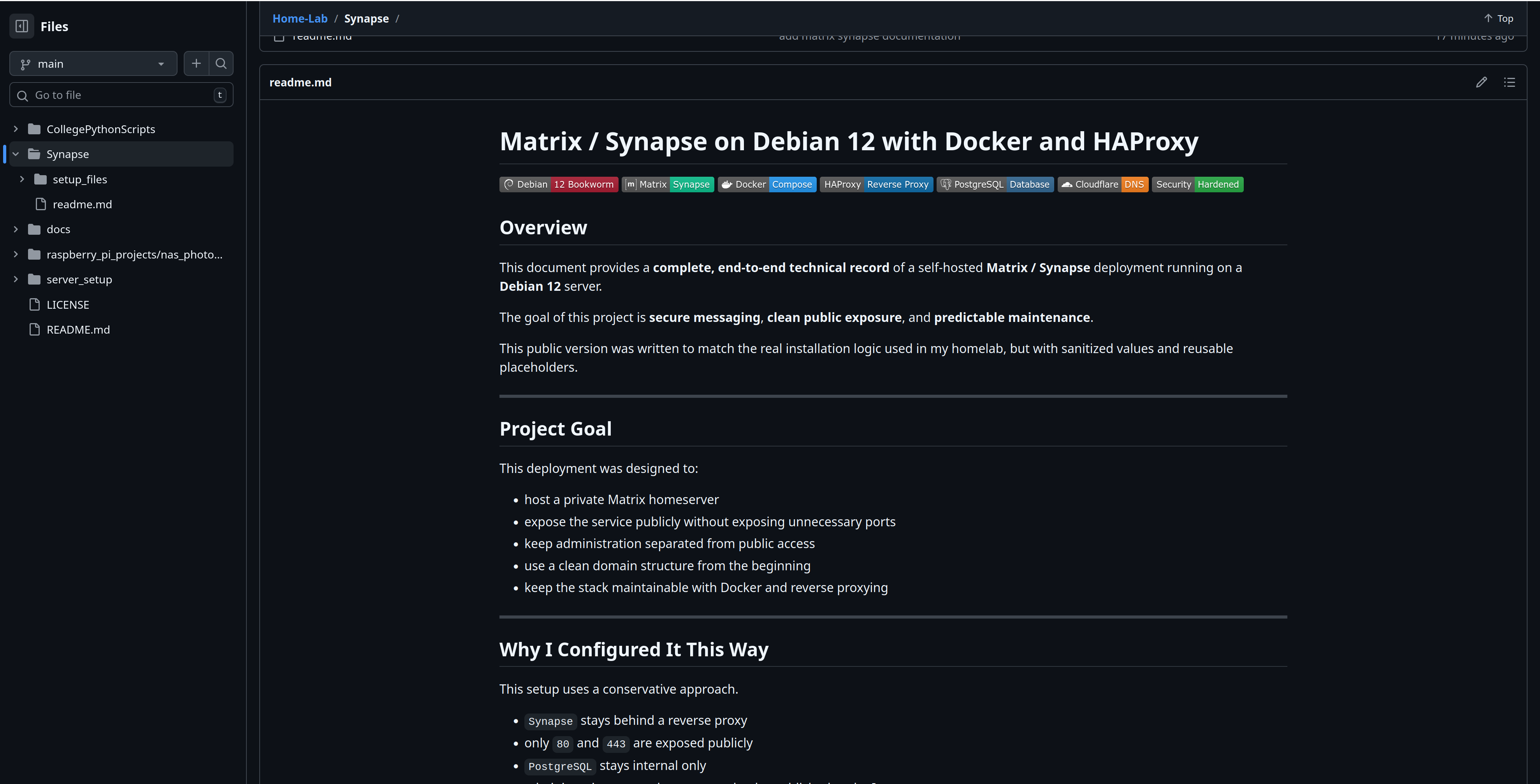Click the PostgreSQL inline code text
Viewport: 1540px width, 784px height.
559,766
